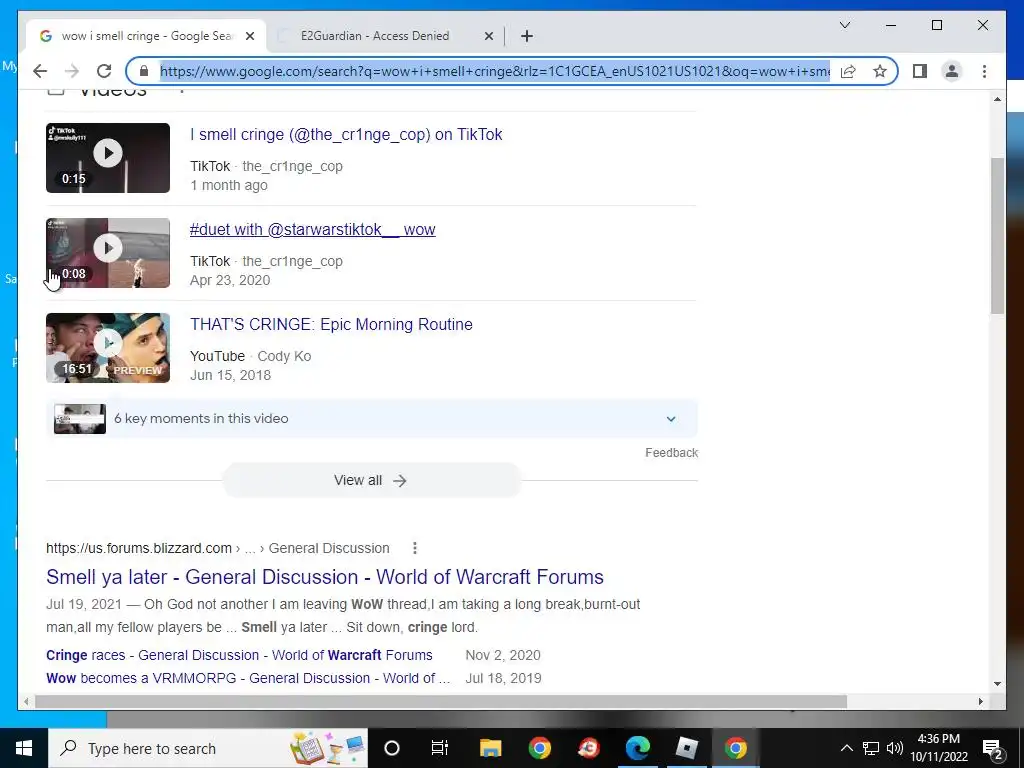
Task: Close the Google search tab
Action: click(x=249, y=36)
